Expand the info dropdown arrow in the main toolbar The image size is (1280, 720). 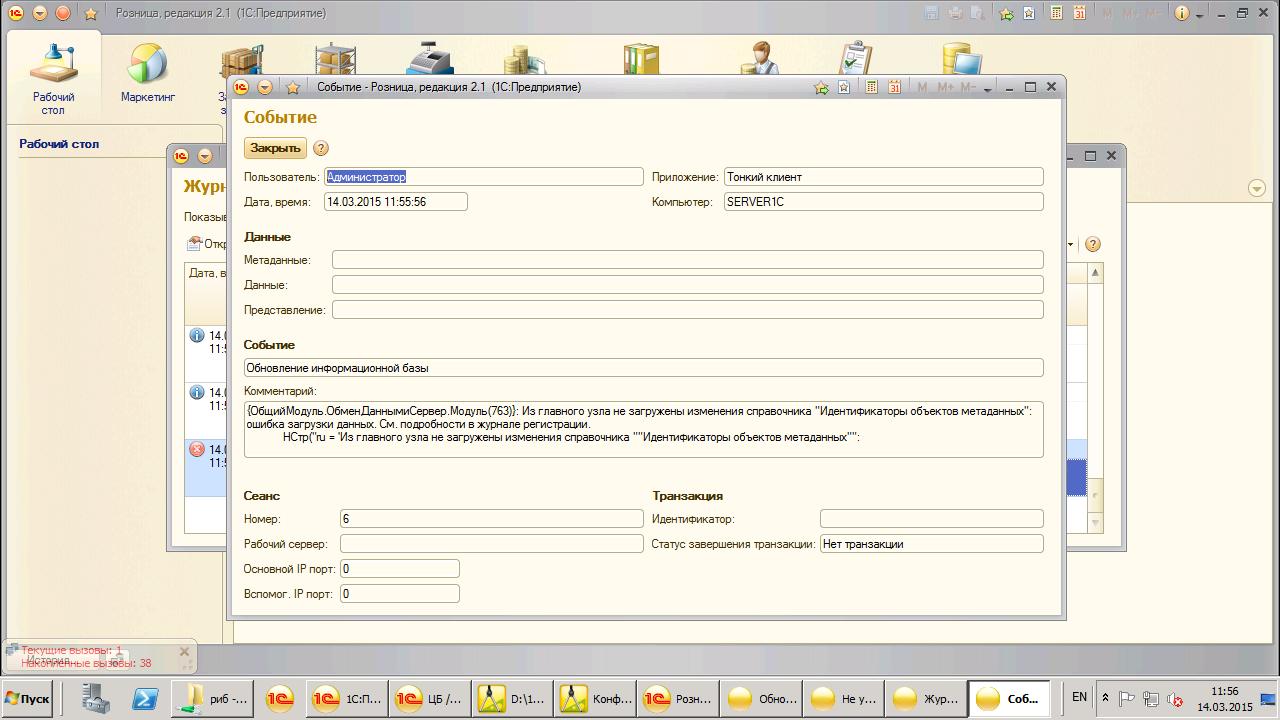(x=1201, y=14)
